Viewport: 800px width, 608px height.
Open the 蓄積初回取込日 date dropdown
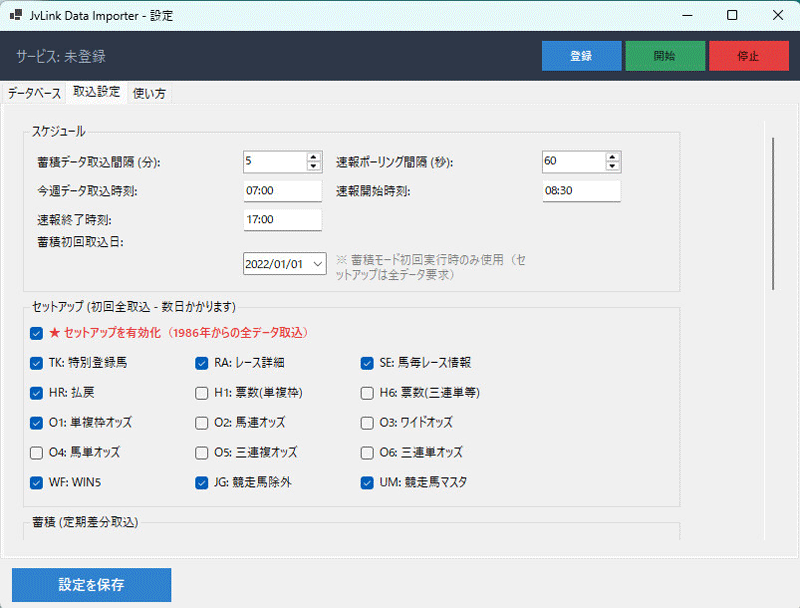pyautogui.click(x=317, y=263)
